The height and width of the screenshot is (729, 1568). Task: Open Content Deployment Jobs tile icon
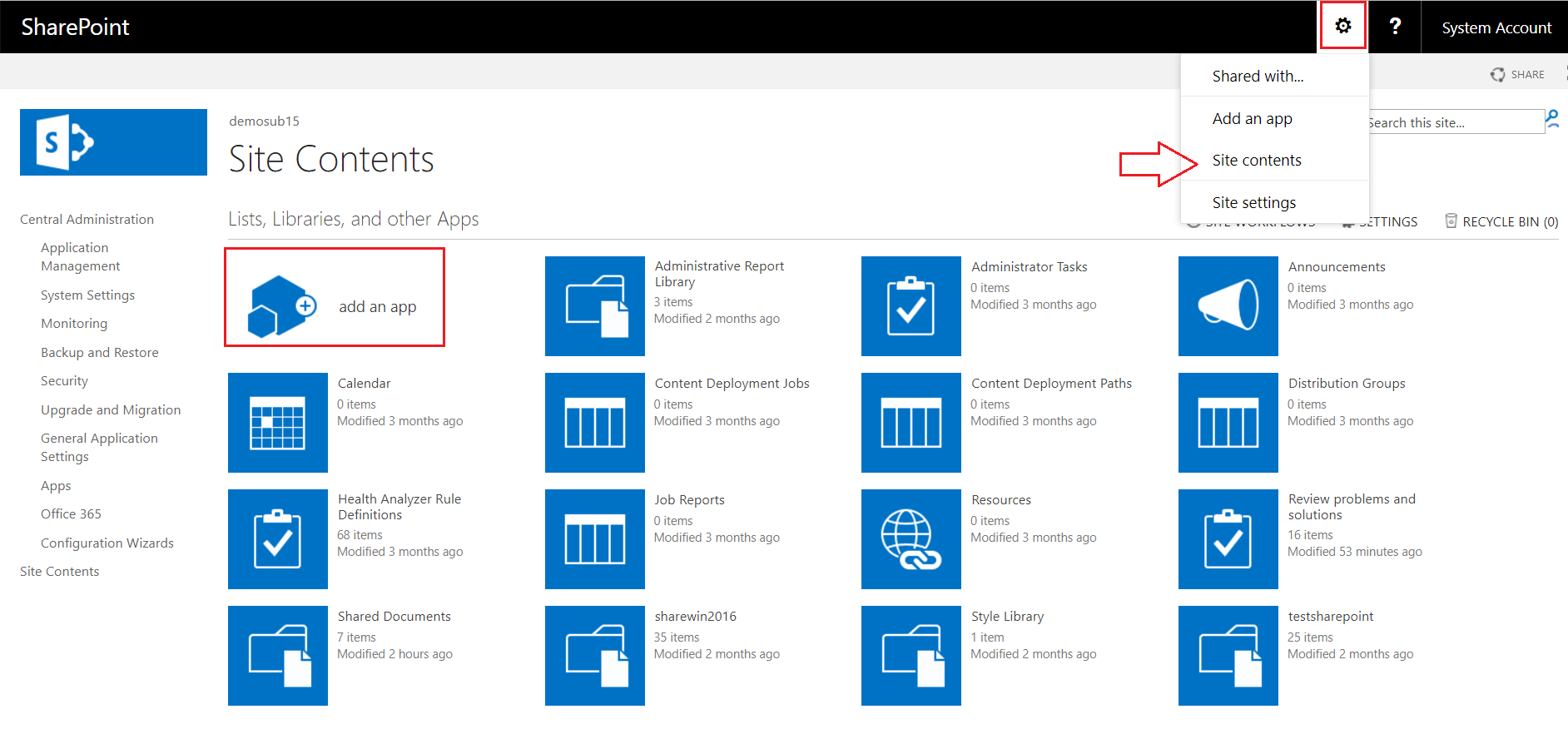coord(595,423)
